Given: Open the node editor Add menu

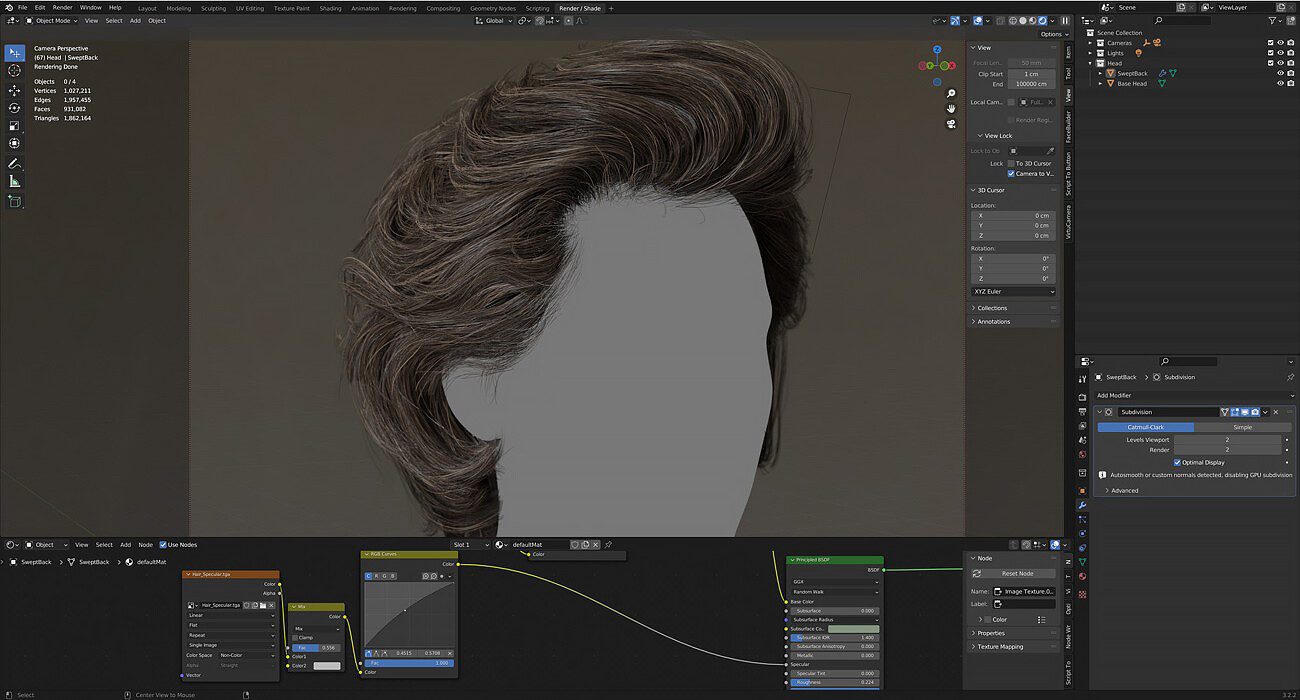Looking at the screenshot, I should [x=125, y=545].
